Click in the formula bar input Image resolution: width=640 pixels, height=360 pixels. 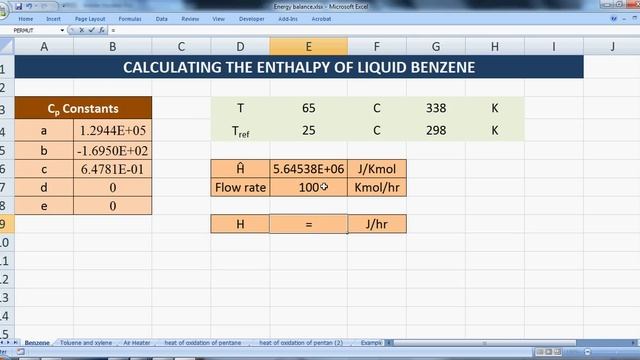(x=373, y=30)
